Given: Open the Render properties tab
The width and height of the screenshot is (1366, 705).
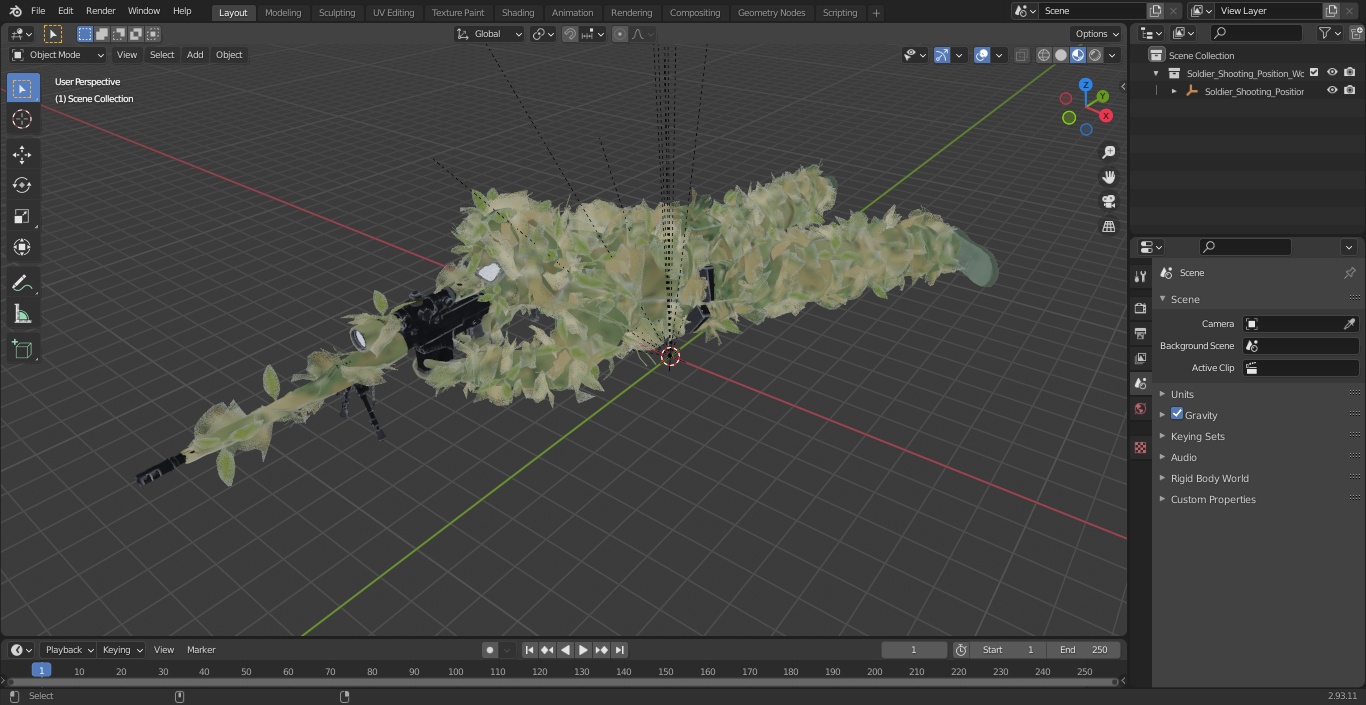Looking at the screenshot, I should [1140, 308].
